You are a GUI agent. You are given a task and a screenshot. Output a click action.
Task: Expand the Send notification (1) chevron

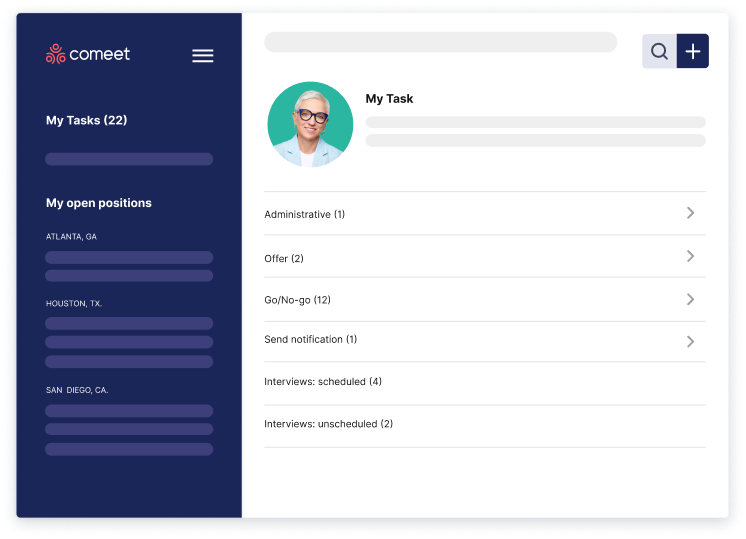pos(690,341)
